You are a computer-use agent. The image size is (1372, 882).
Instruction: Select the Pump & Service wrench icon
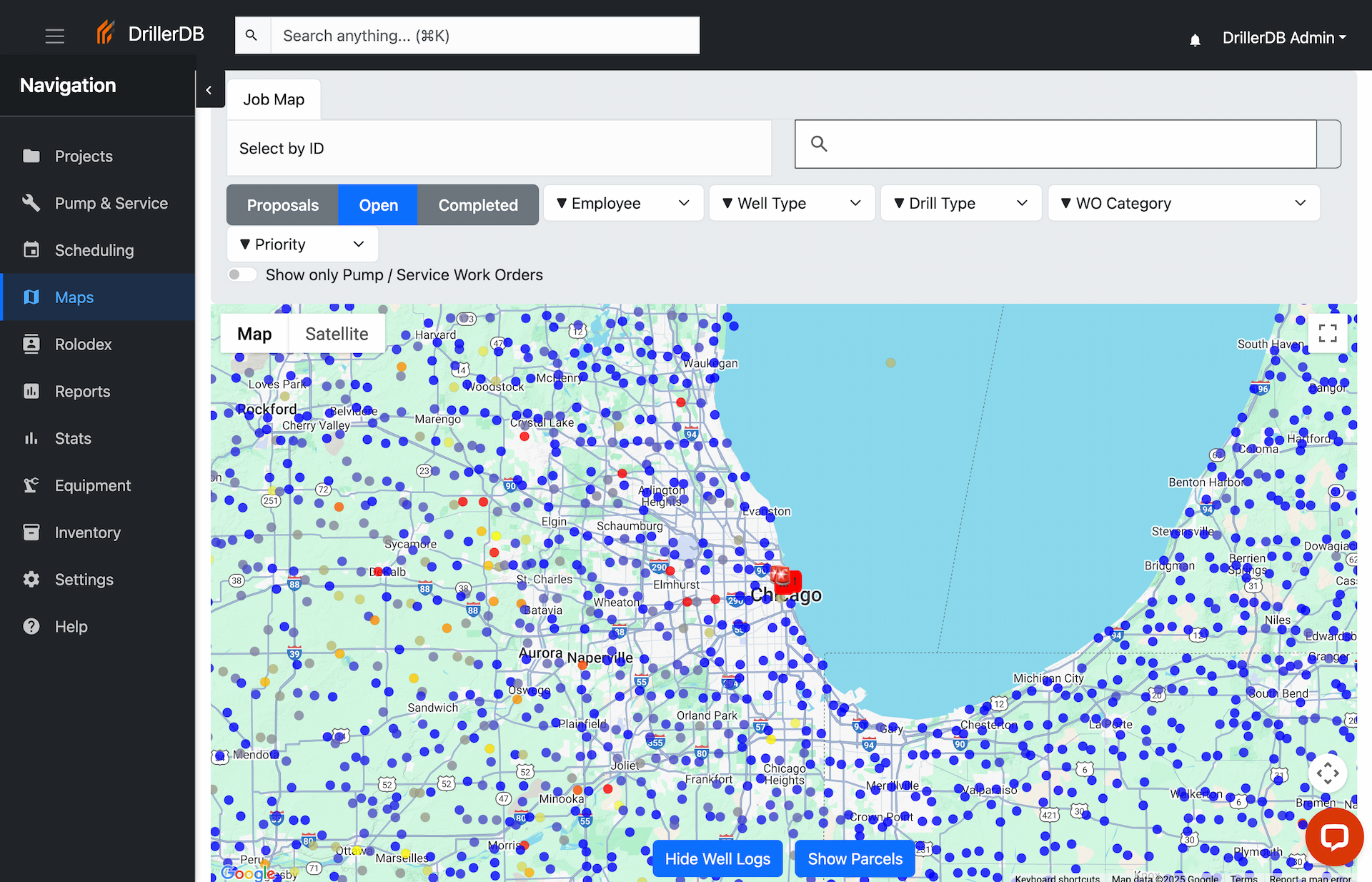point(31,202)
